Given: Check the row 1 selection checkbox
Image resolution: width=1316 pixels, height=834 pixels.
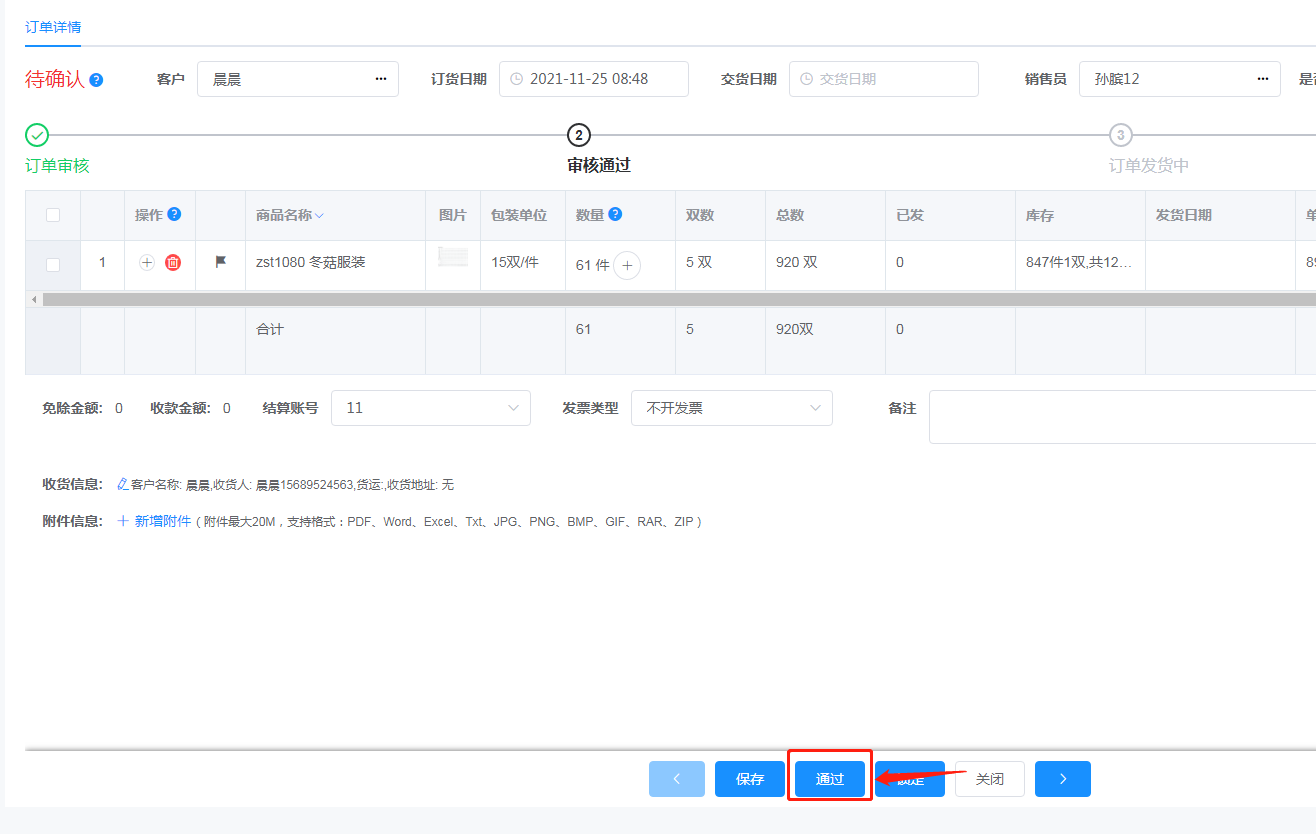Looking at the screenshot, I should point(53,265).
